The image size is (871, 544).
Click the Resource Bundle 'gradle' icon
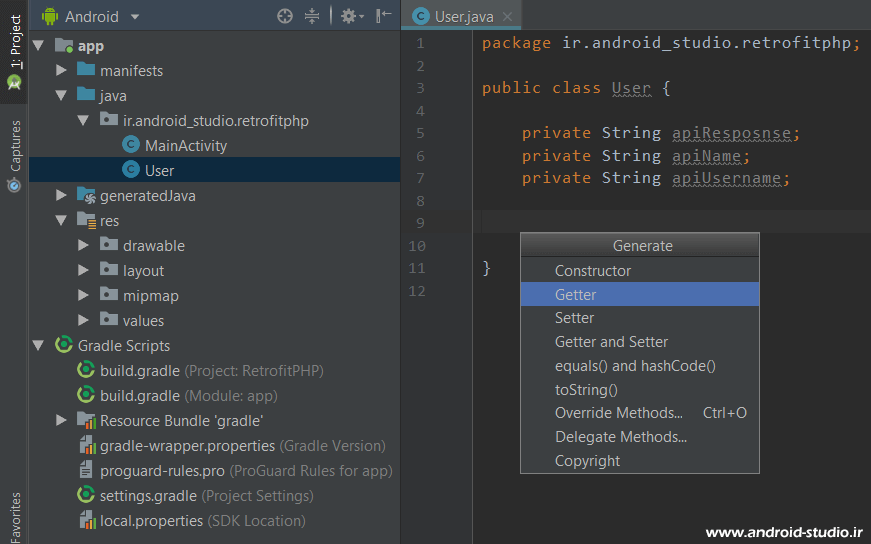[x=86, y=420]
